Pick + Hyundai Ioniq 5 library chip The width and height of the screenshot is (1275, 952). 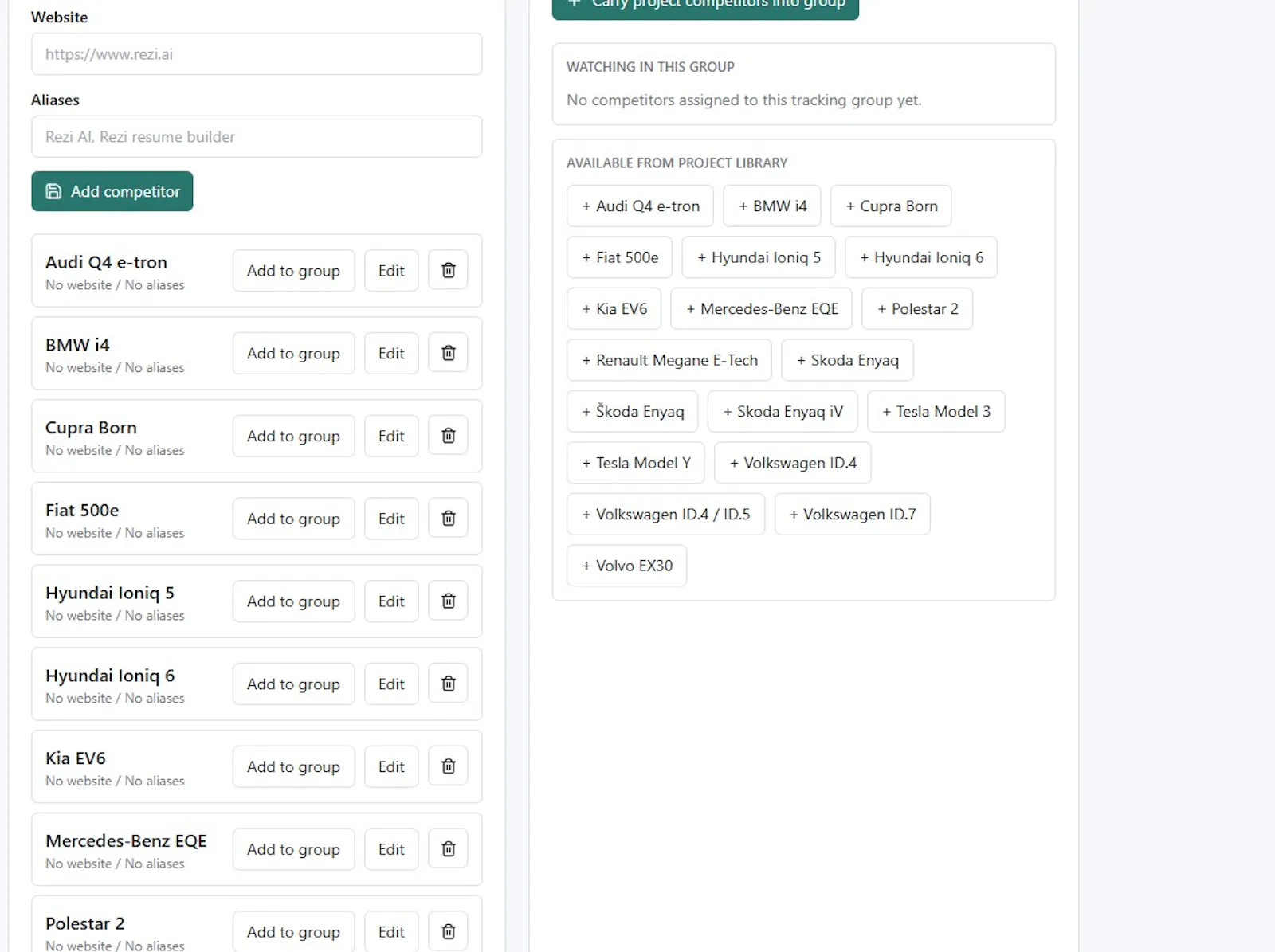pos(758,257)
